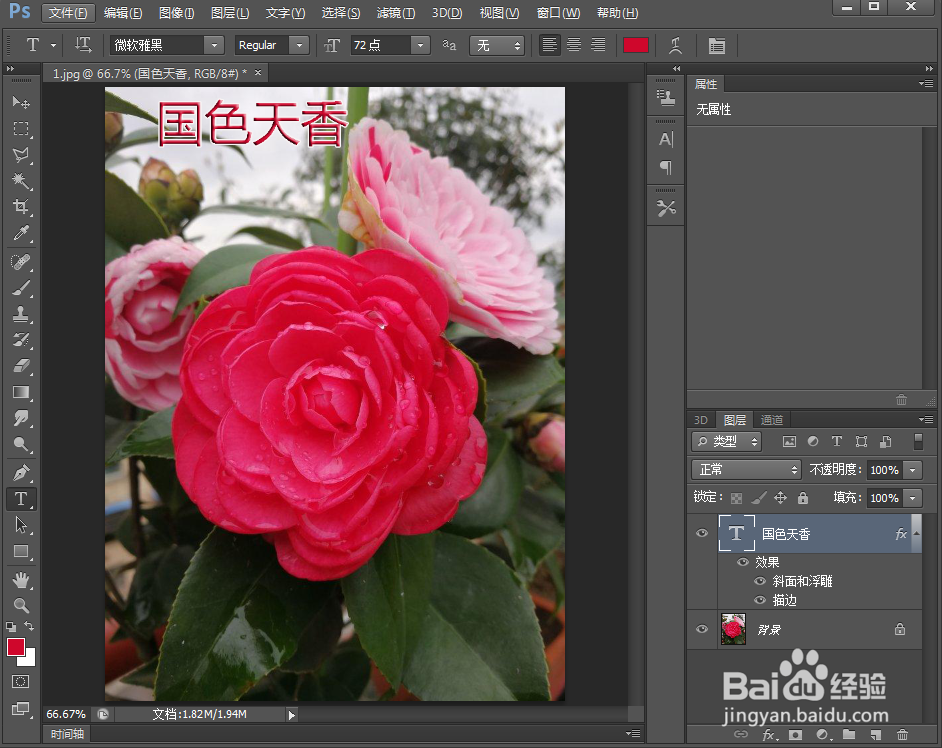Image resolution: width=942 pixels, height=748 pixels.
Task: Open the 时间轴 timeline panel
Action: coord(67,734)
